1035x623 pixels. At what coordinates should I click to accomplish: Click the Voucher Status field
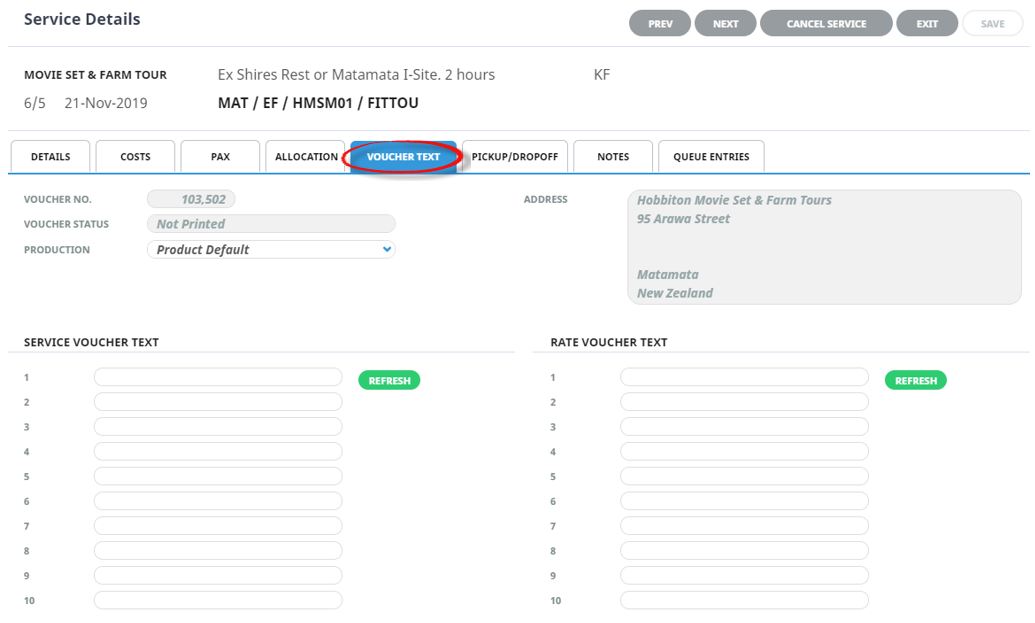coord(271,224)
